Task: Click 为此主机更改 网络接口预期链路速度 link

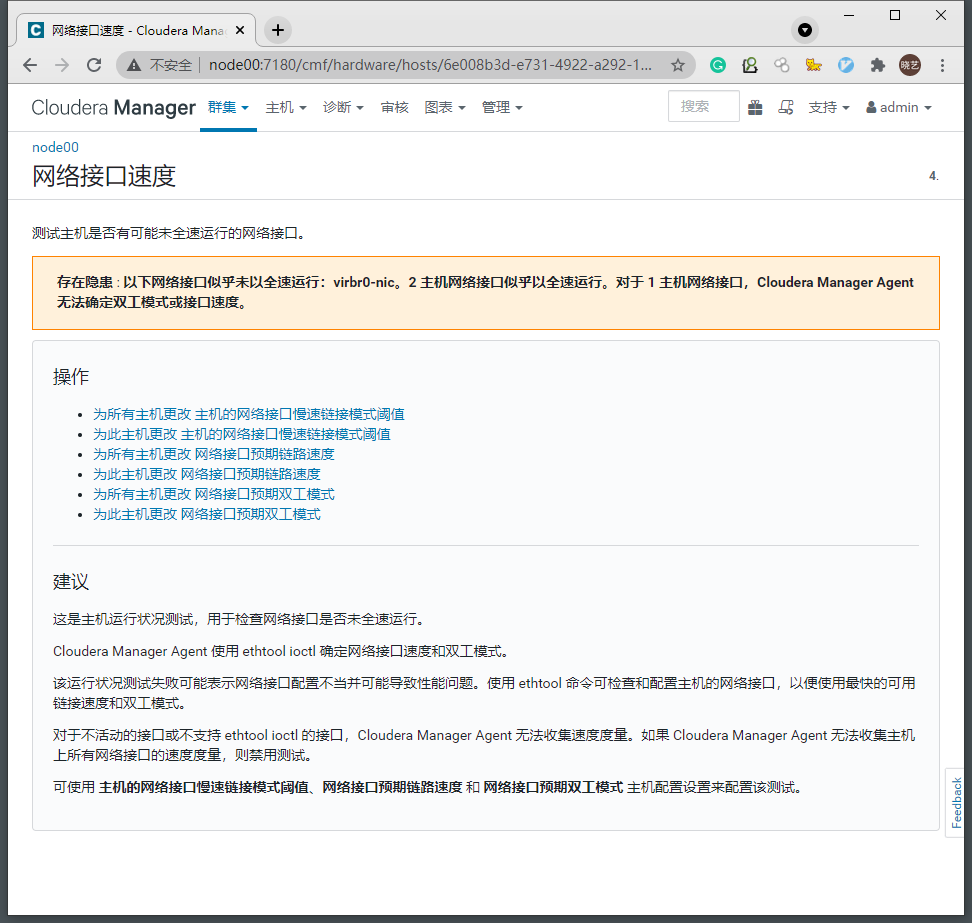Action: (x=207, y=474)
